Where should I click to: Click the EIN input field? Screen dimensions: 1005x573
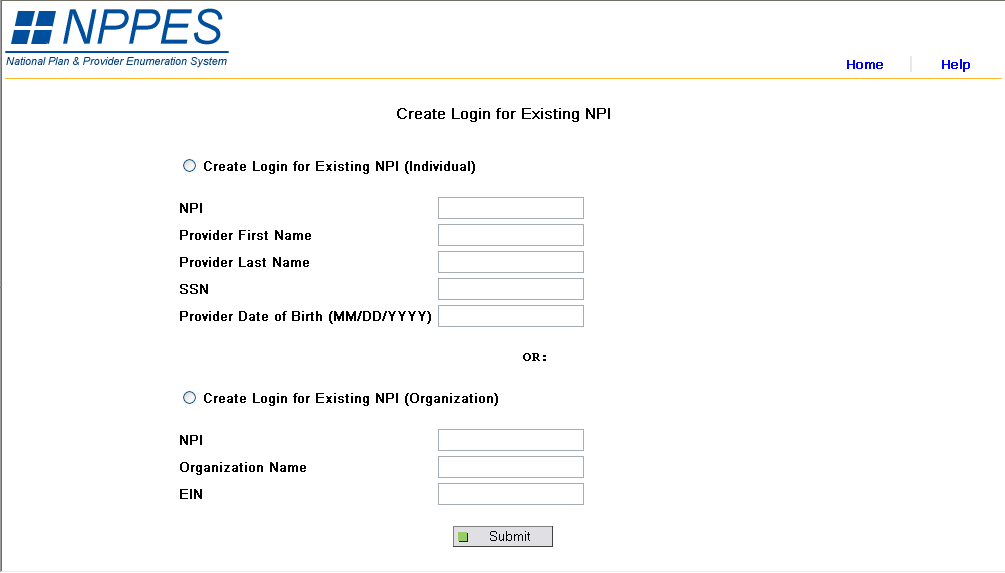pyautogui.click(x=511, y=494)
